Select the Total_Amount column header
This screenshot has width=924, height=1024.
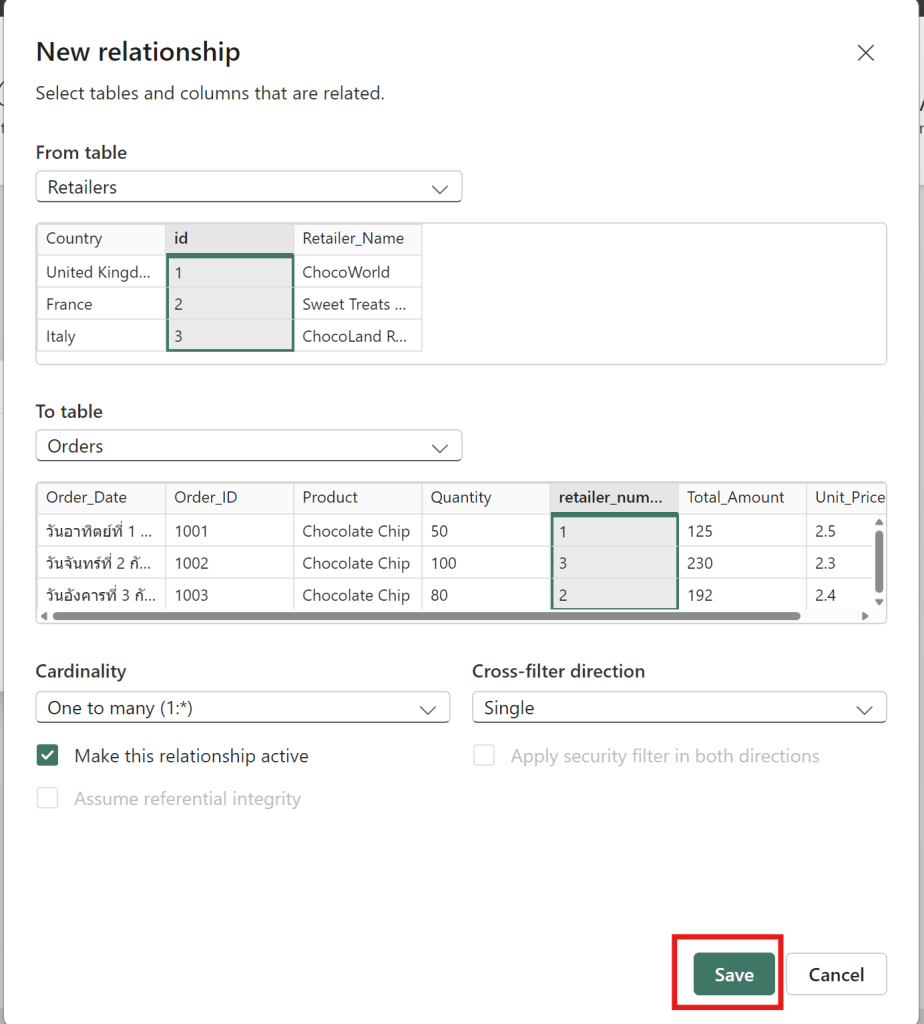(x=741, y=498)
